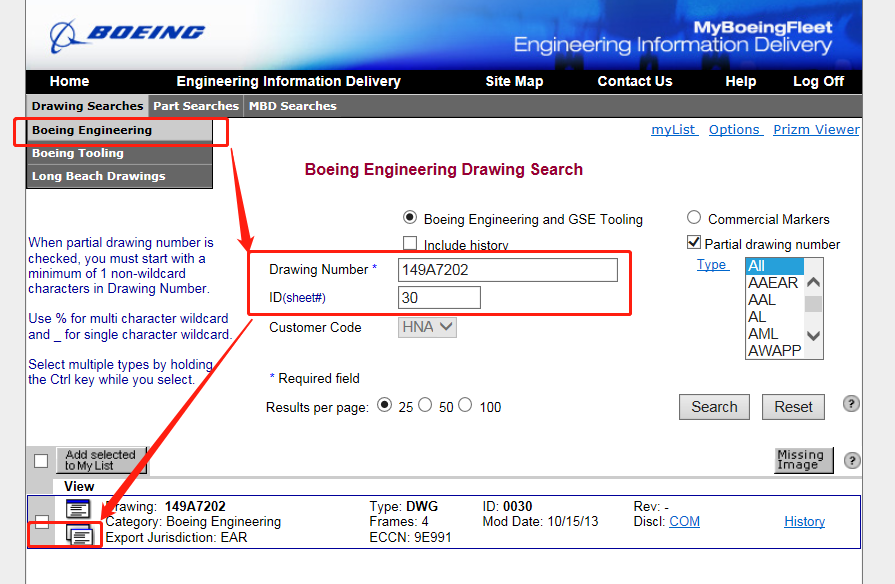895x584 pixels.
Task: Open the COM disclosure link
Action: (x=684, y=522)
